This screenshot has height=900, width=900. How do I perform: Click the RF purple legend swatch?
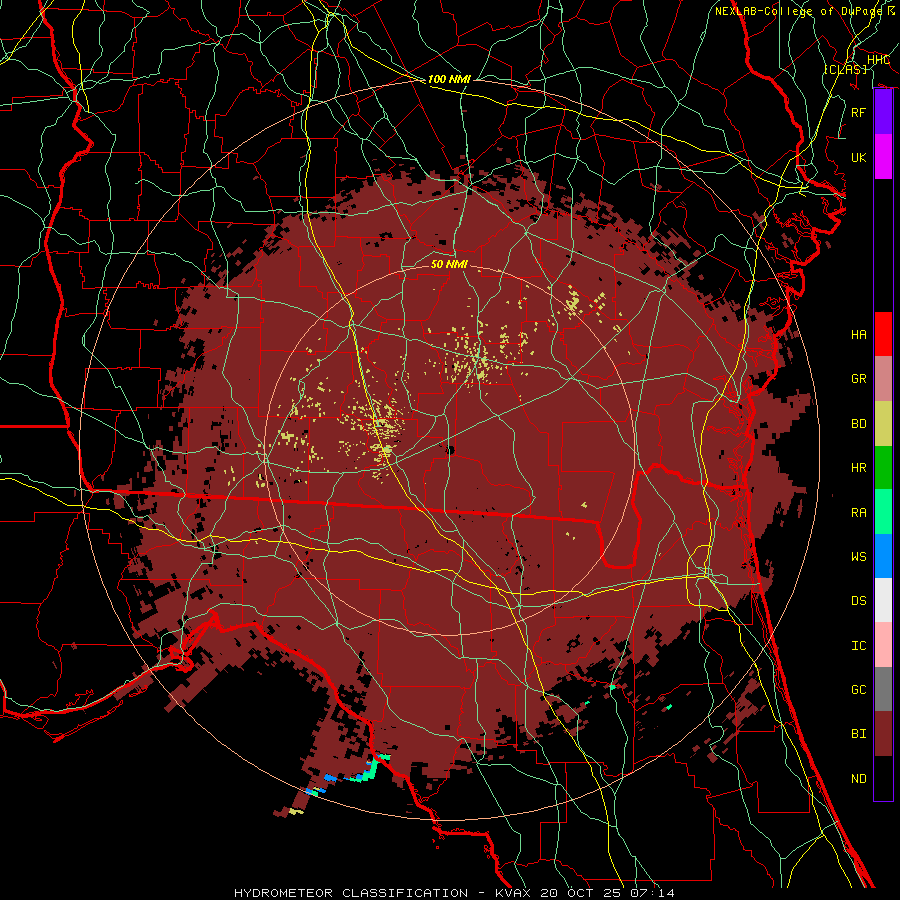pos(883,112)
